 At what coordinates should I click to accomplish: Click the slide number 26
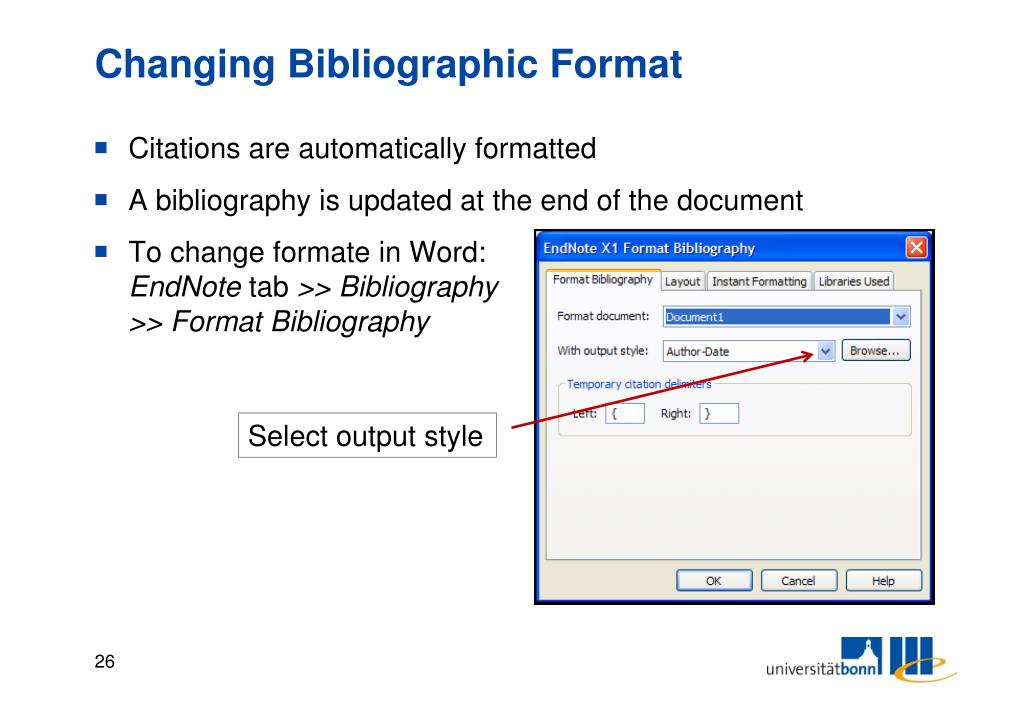(104, 661)
